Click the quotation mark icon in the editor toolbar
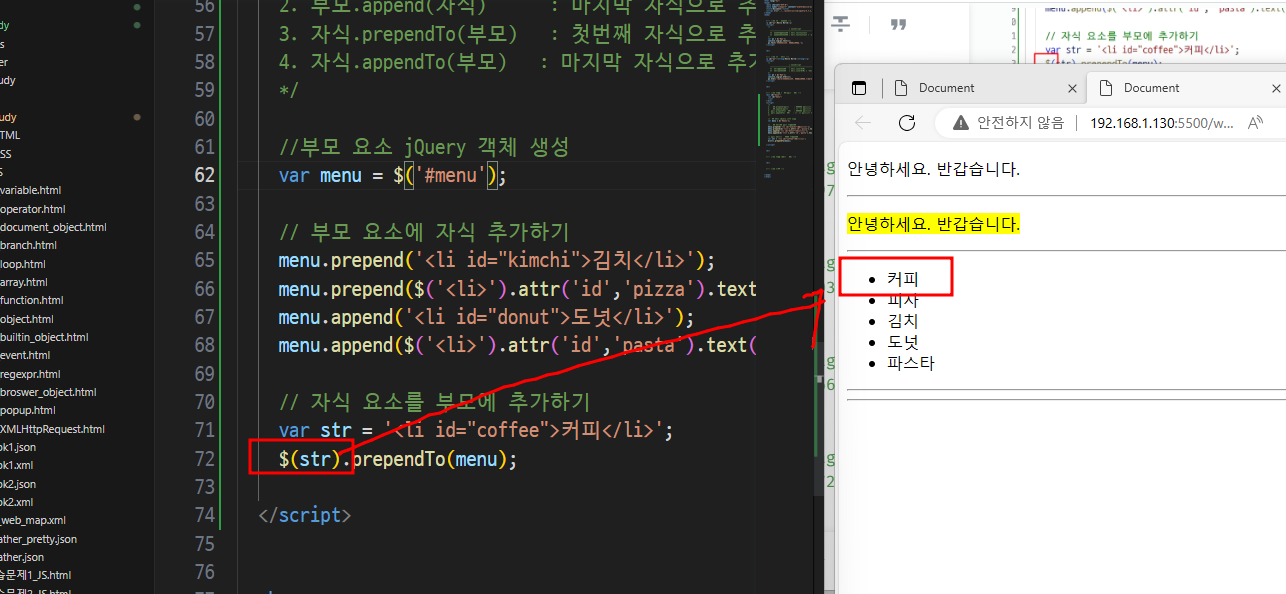 (x=898, y=23)
